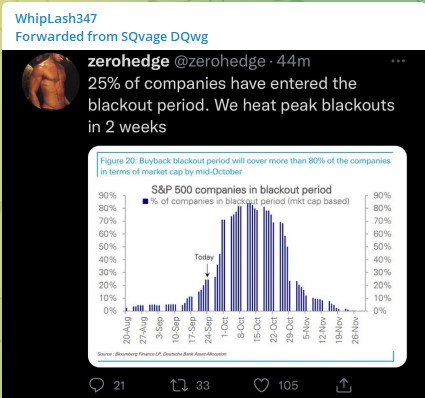Click the tweet text about blackout period
The width and height of the screenshot is (425, 398).
[241, 105]
